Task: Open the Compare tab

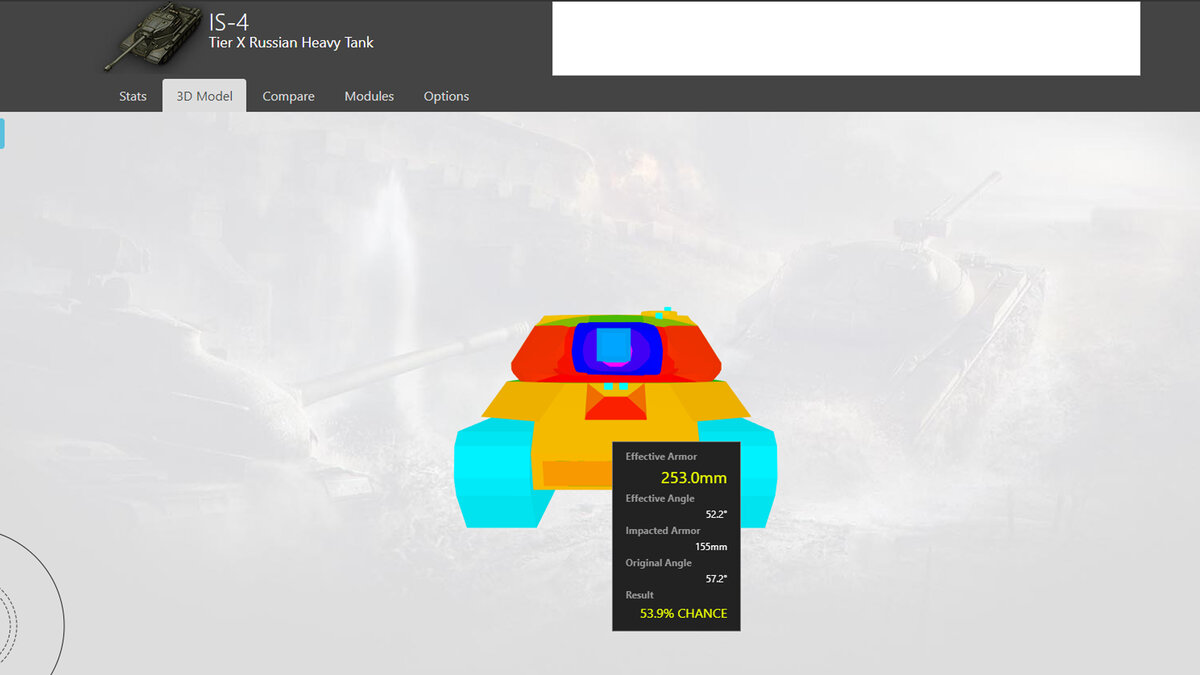Action: tap(288, 96)
